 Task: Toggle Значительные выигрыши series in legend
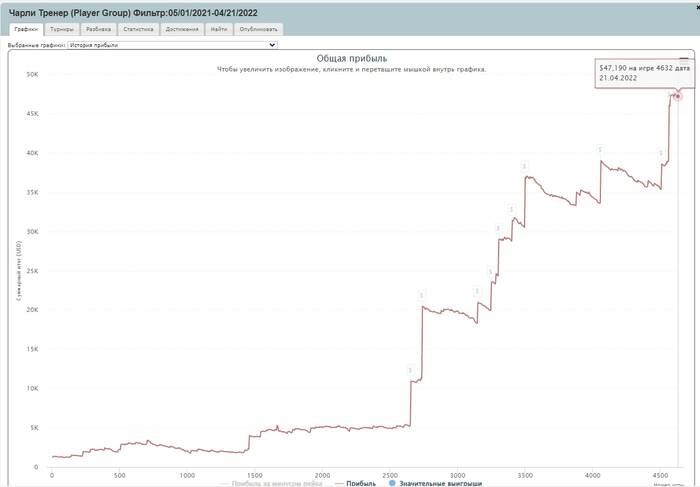coord(436,483)
